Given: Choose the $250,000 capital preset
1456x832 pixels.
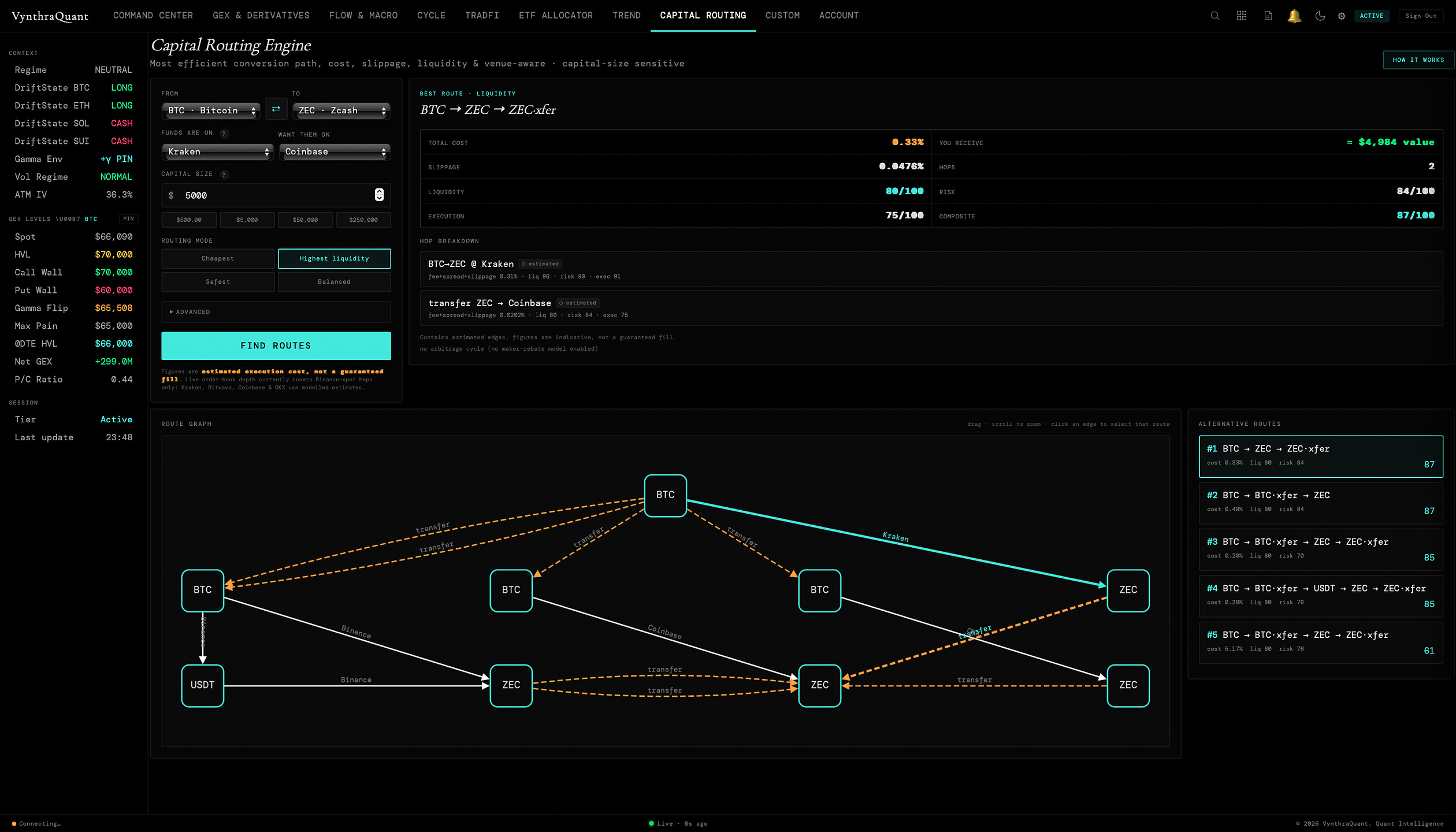Looking at the screenshot, I should (x=363, y=220).
